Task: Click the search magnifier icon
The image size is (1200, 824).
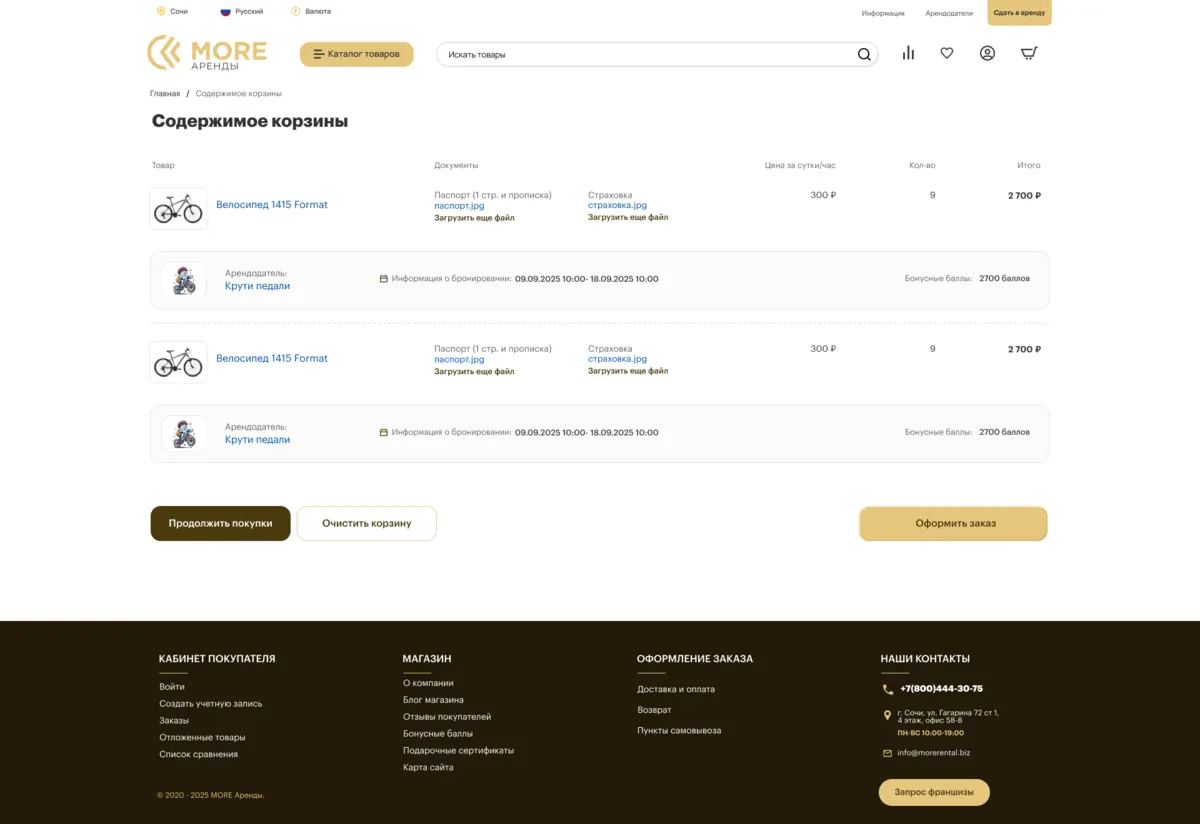Action: tap(864, 54)
